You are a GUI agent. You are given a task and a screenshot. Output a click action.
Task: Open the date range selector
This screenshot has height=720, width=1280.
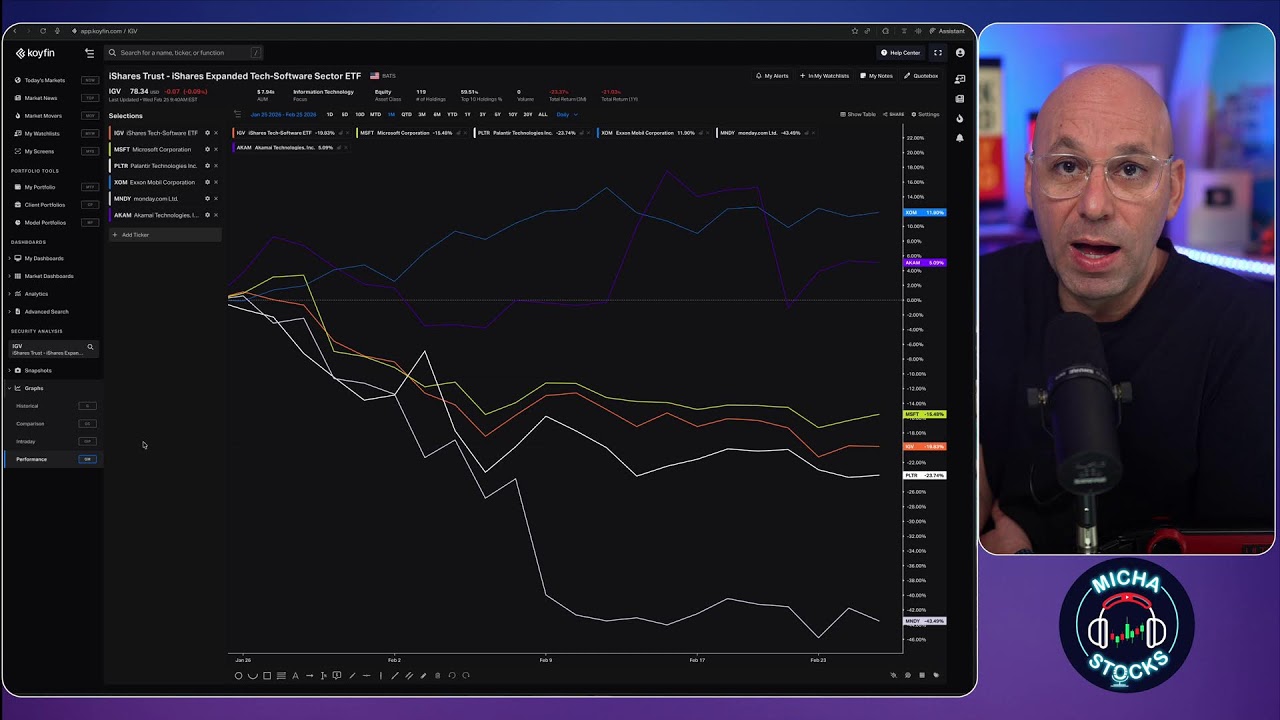coord(283,114)
